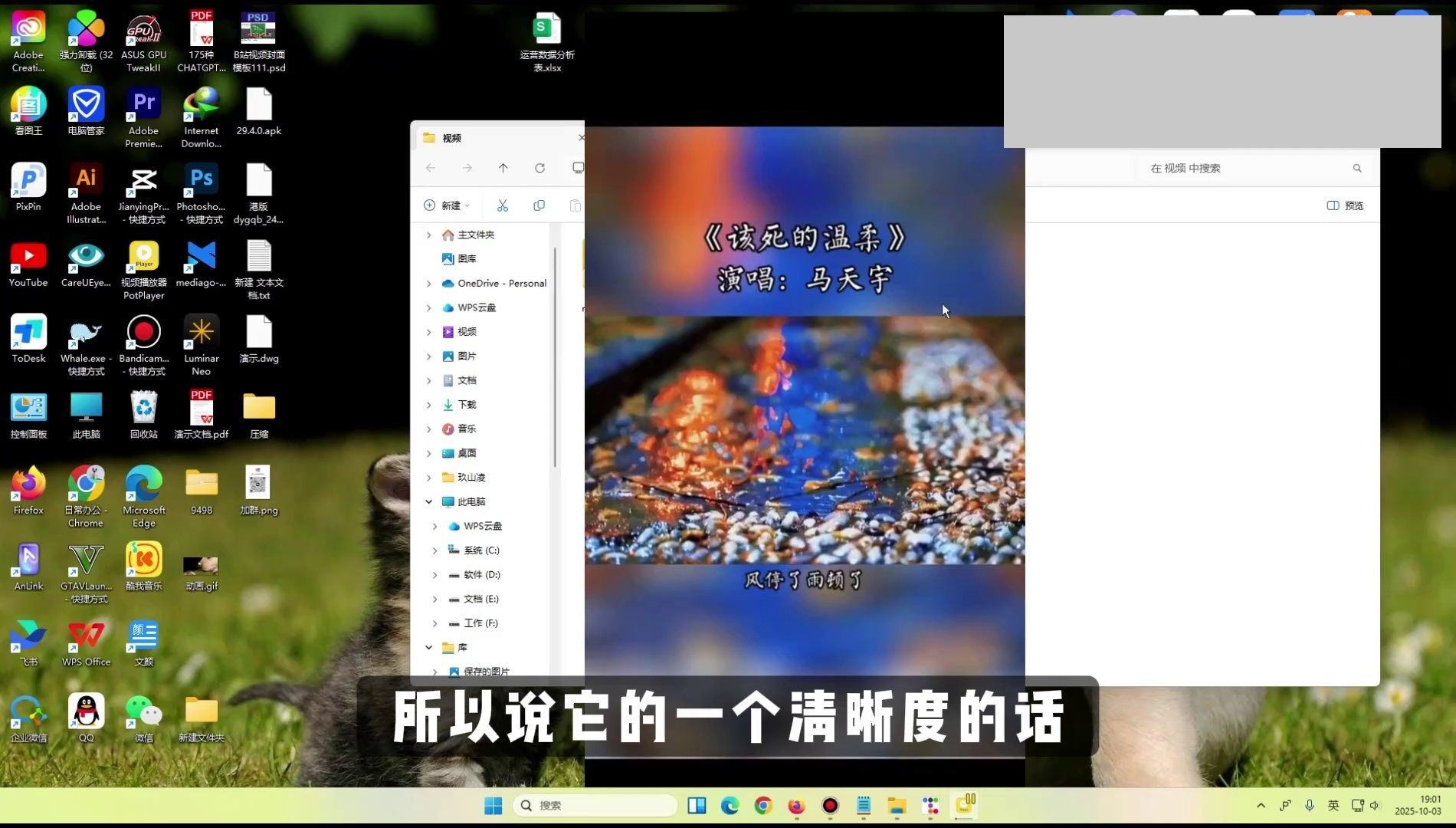This screenshot has height=828, width=1456.
Task: Click the Copy icon in Explorer toolbar
Action: (x=539, y=205)
